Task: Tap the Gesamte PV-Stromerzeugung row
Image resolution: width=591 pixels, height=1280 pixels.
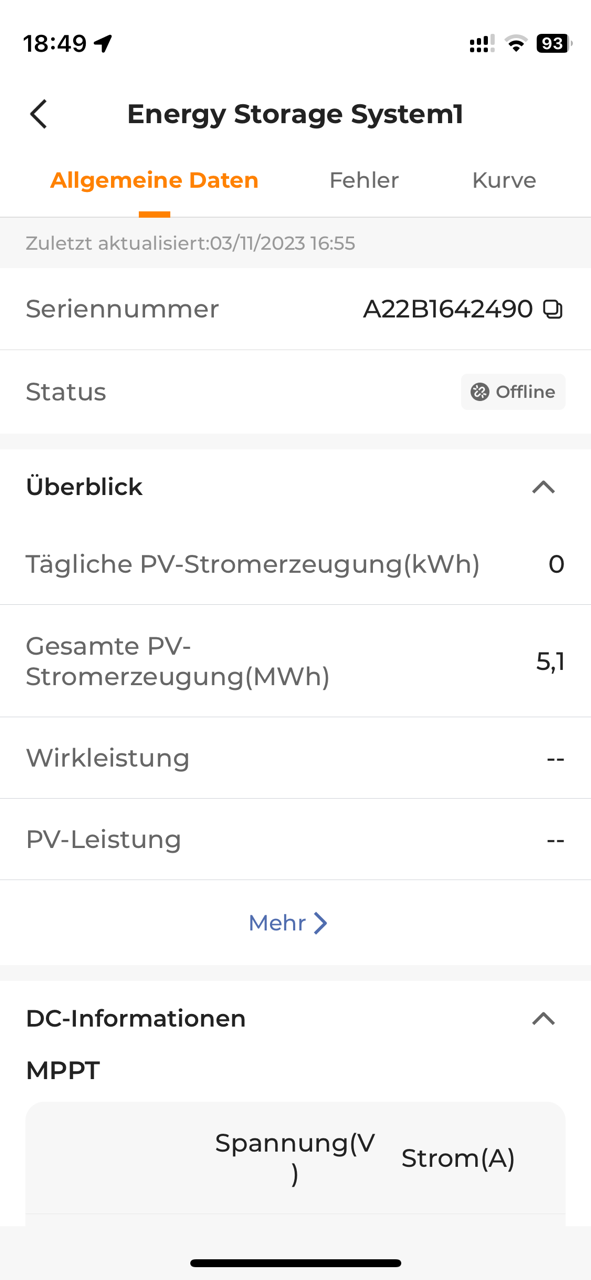Action: click(295, 661)
